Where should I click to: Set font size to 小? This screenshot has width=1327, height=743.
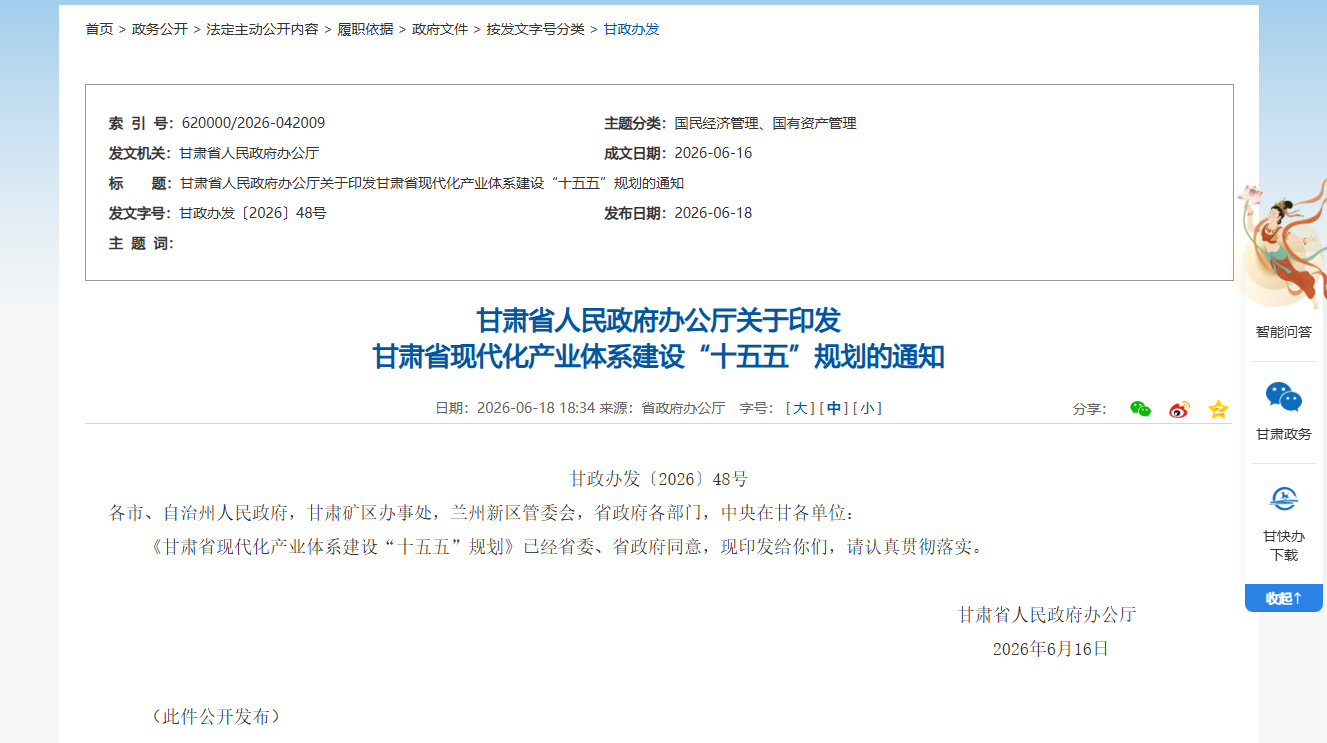coord(867,408)
